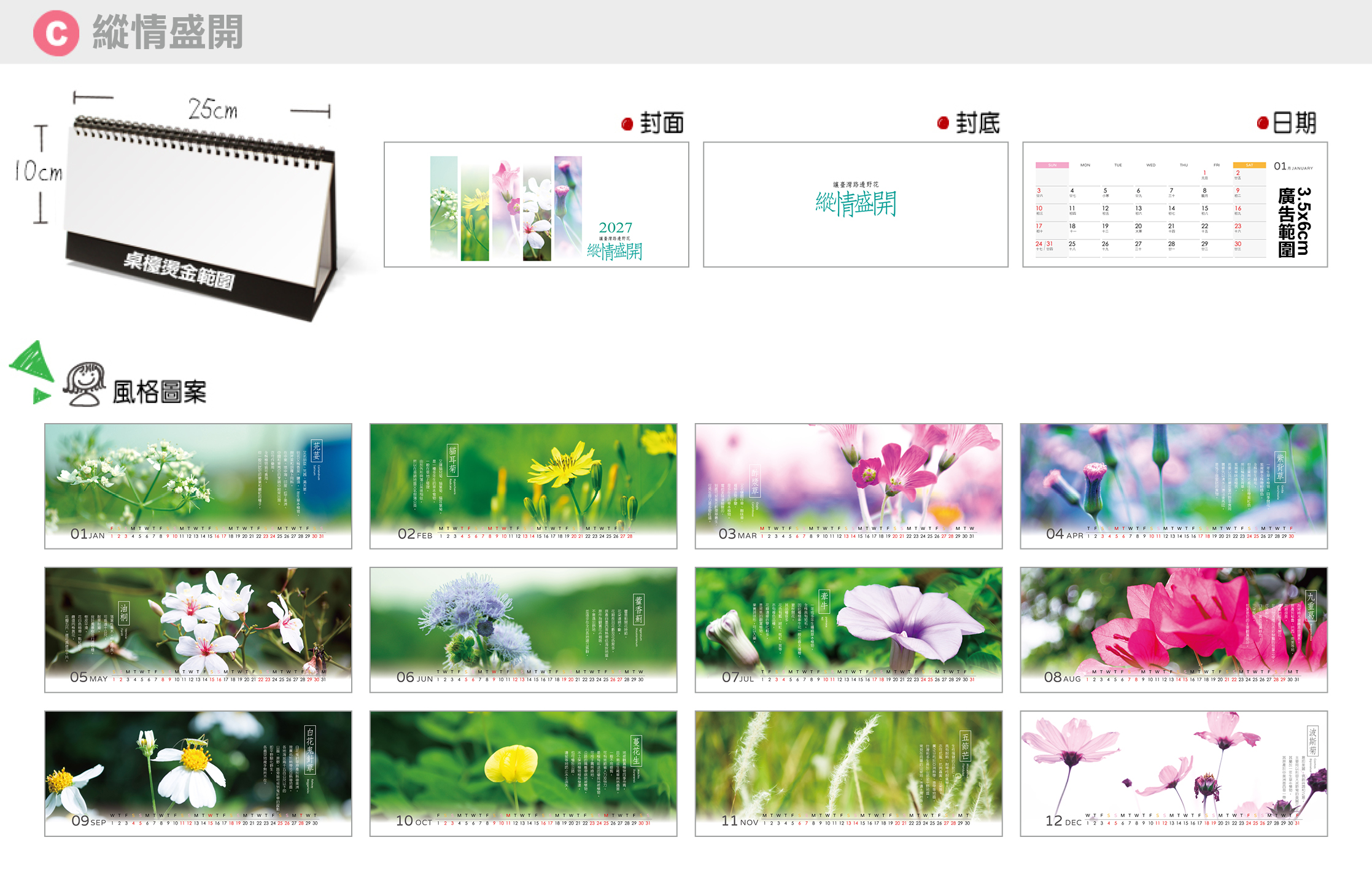Select the 07 JUL morning glory page
1372x875 pixels.
tap(848, 629)
